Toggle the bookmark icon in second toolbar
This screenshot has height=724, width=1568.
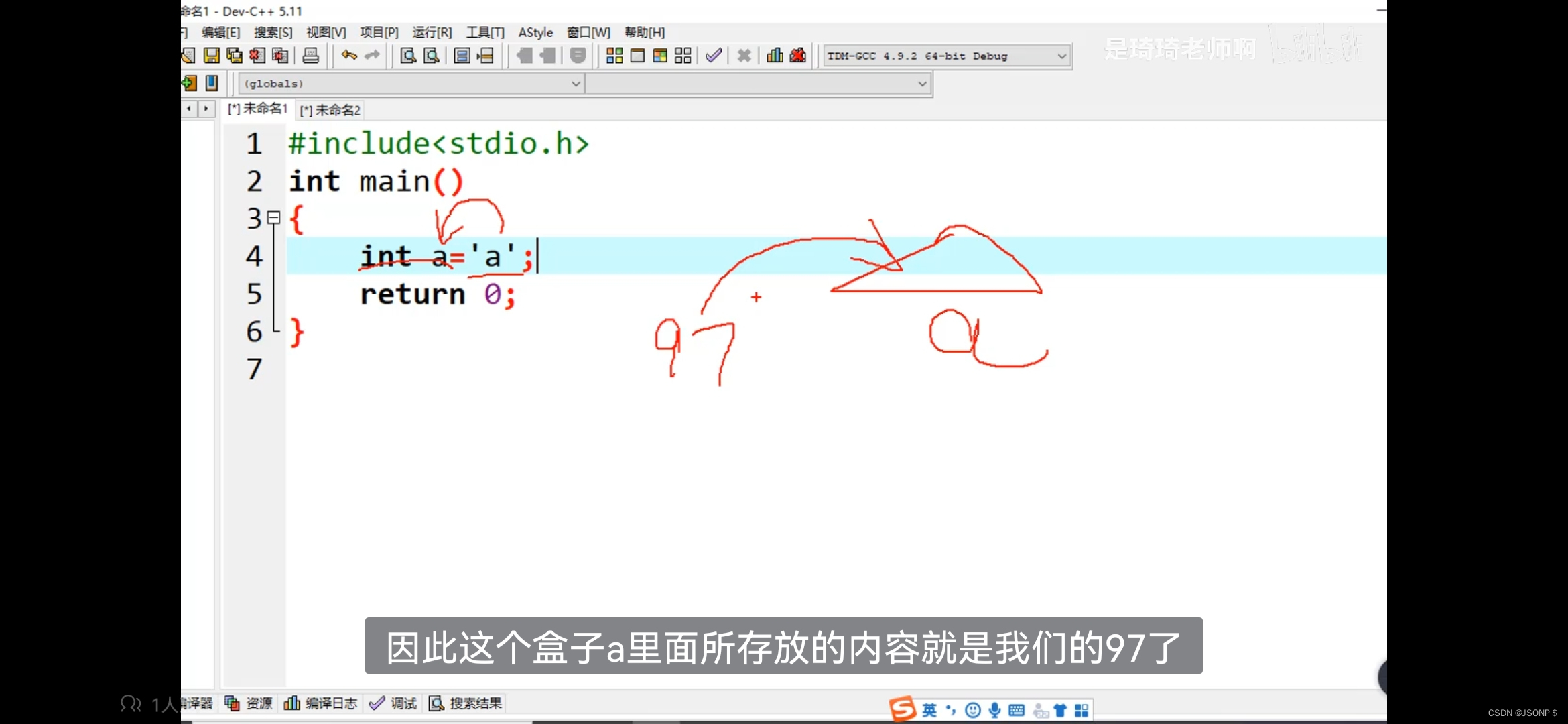pyautogui.click(x=212, y=83)
